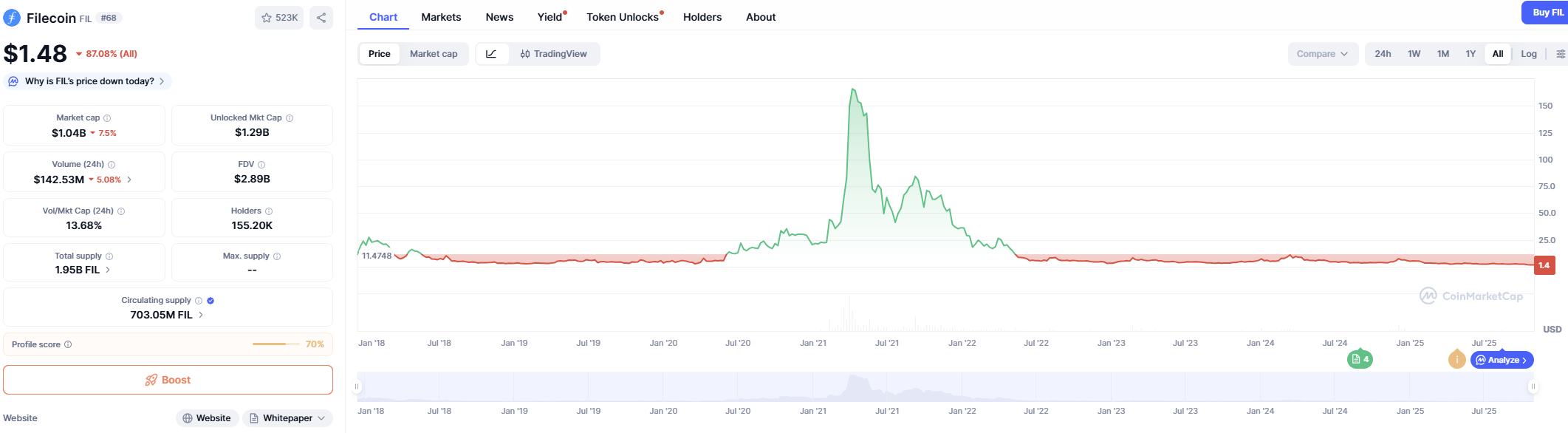Click the Market cap info icon
This screenshot has width=1568, height=433.
click(x=107, y=118)
